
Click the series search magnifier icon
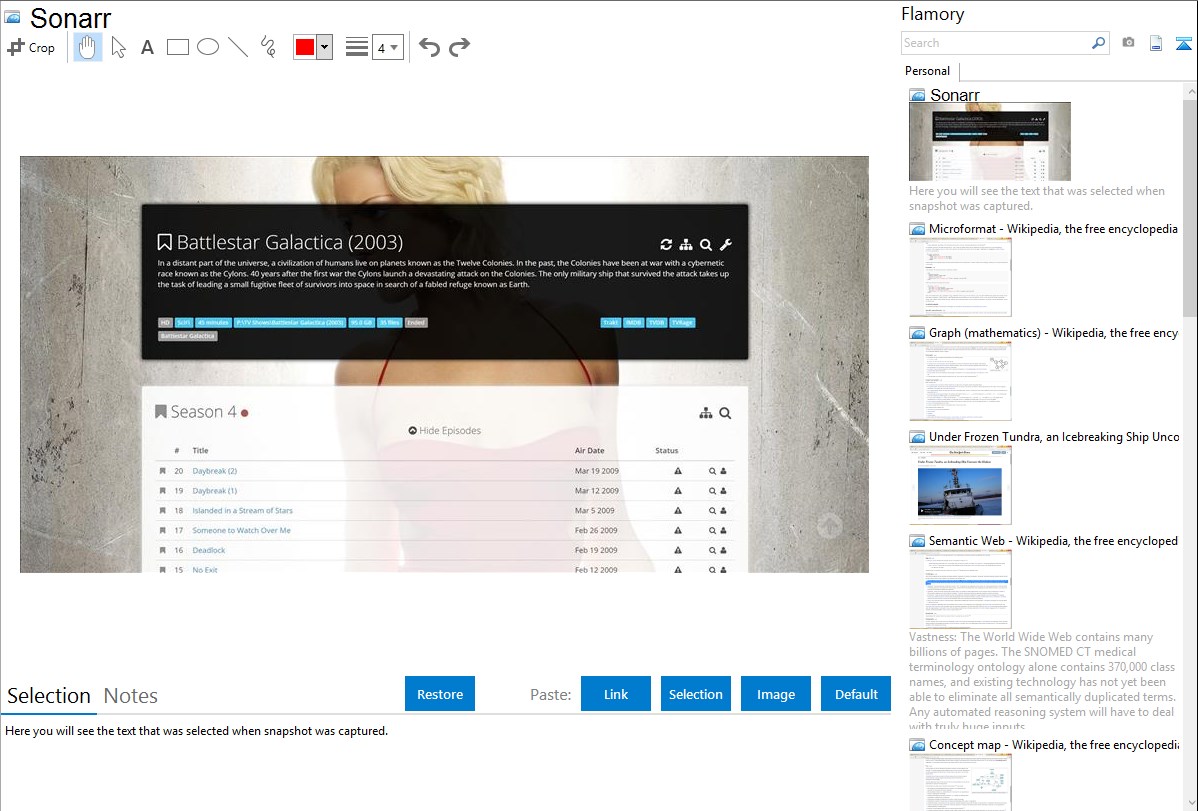coord(706,245)
